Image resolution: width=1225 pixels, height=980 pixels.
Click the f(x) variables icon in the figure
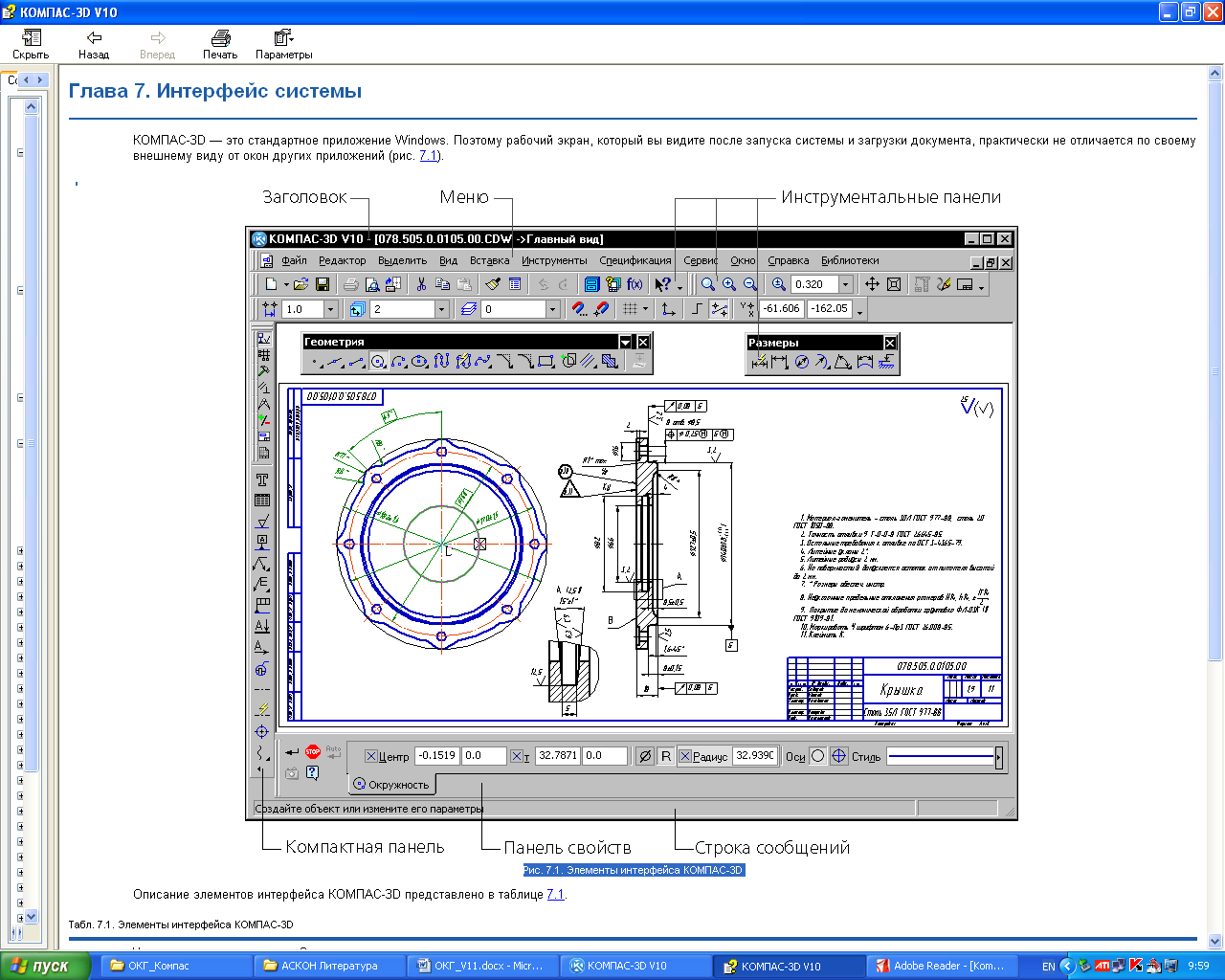tap(635, 284)
